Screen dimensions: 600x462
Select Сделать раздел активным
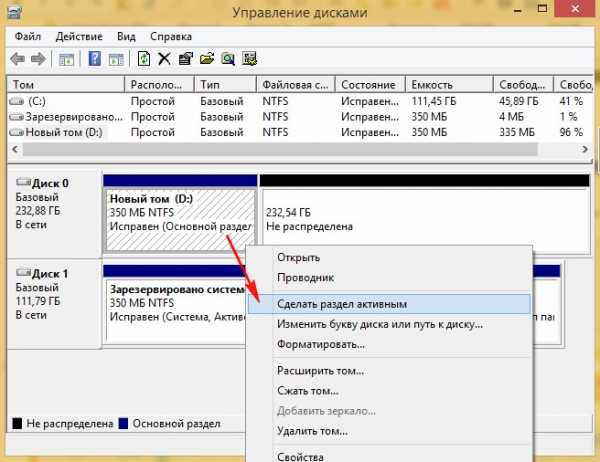[389, 304]
